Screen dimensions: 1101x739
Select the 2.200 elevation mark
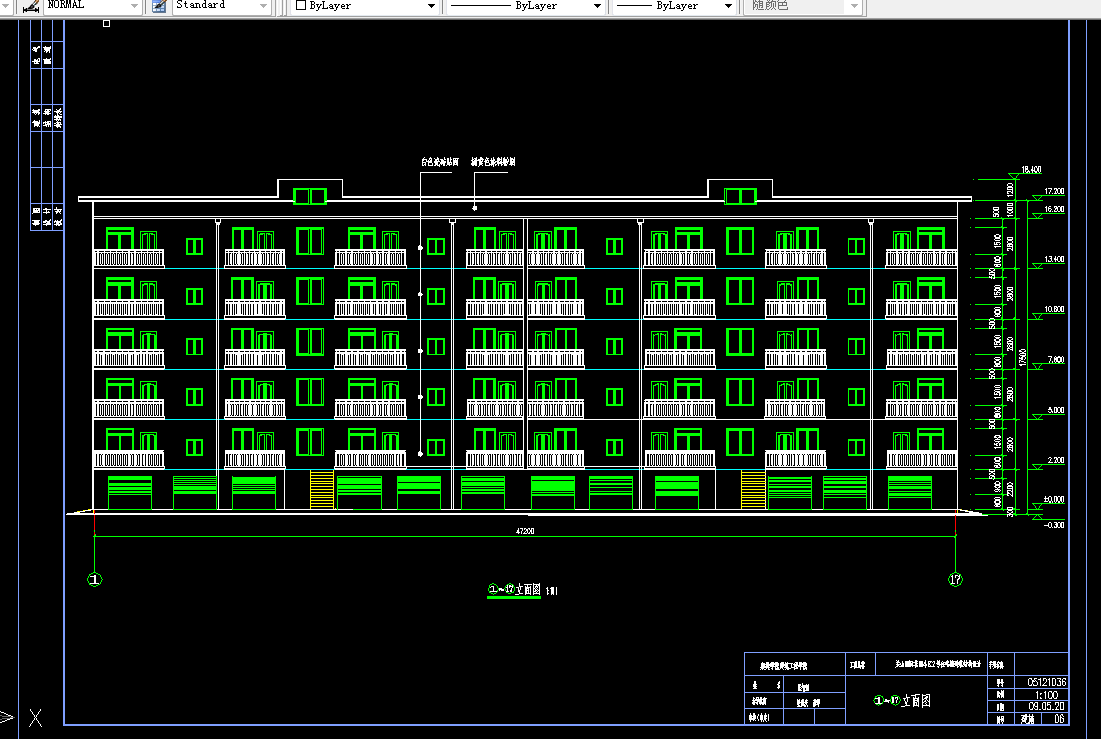[x=1055, y=460]
